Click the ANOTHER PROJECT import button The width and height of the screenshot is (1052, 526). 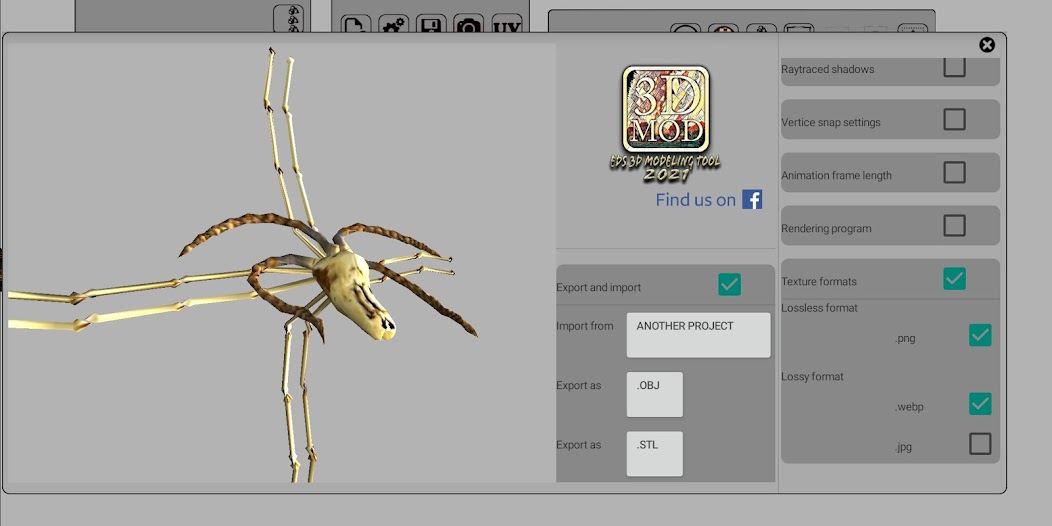(698, 335)
